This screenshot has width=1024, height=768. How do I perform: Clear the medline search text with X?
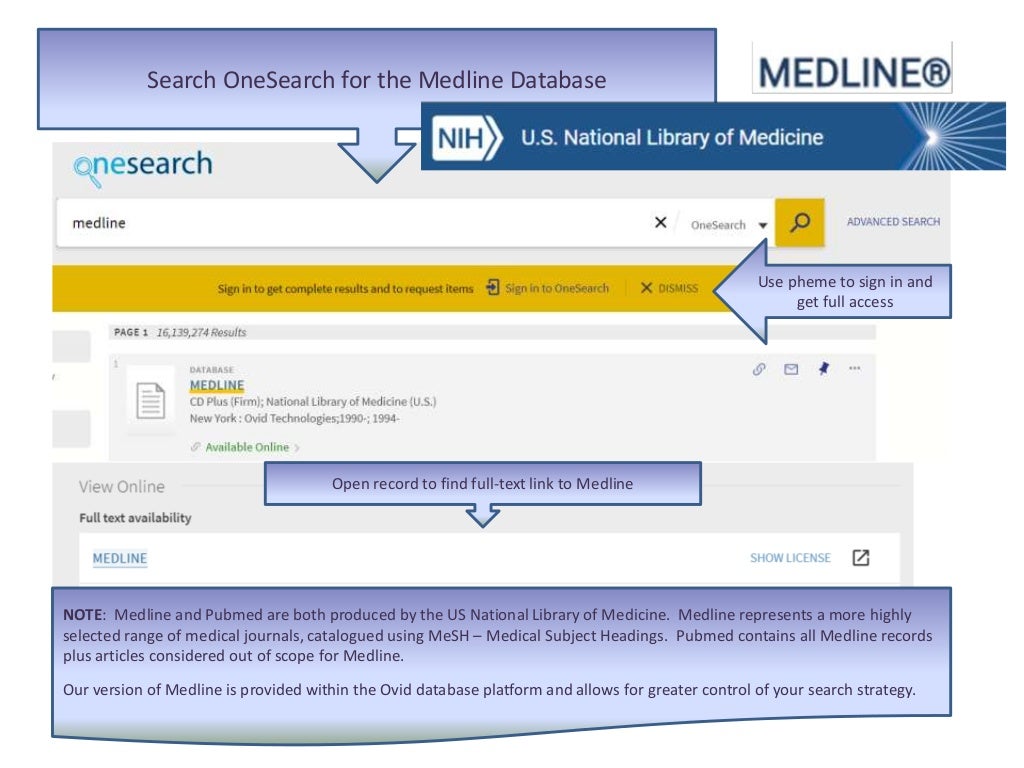[x=660, y=223]
